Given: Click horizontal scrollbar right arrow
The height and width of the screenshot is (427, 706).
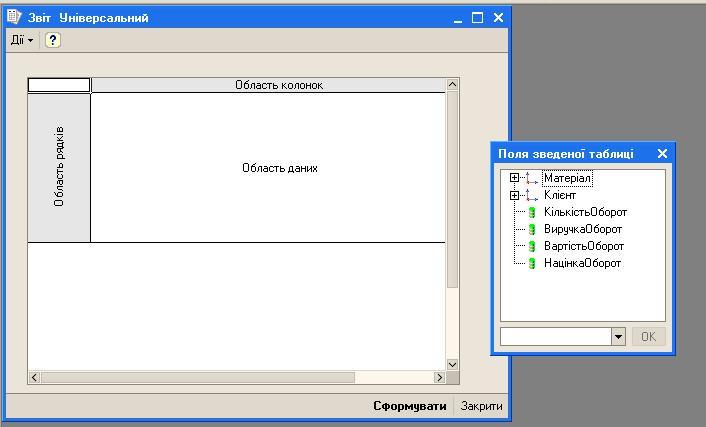Looking at the screenshot, I should pyautogui.click(x=439, y=377).
